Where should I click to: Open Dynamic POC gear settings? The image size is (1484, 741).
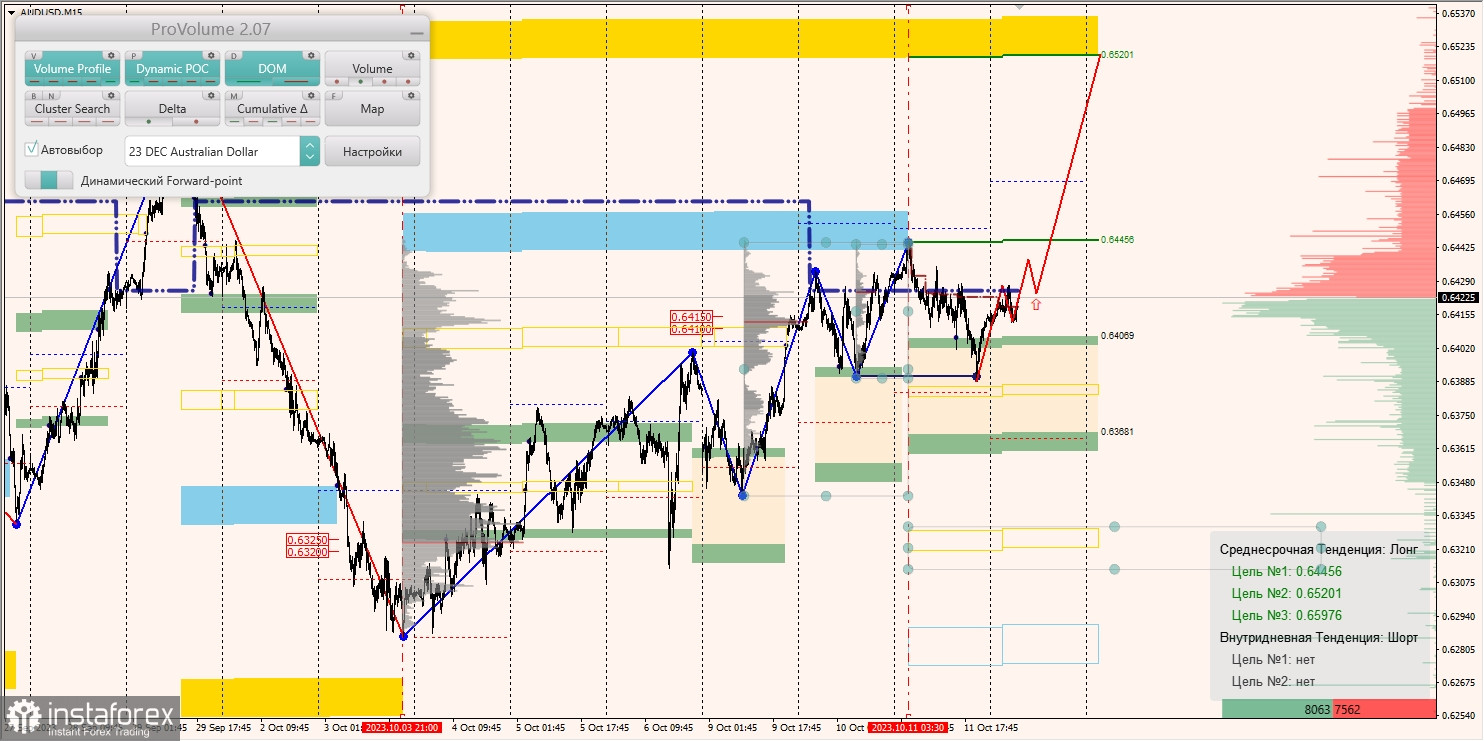tap(210, 56)
